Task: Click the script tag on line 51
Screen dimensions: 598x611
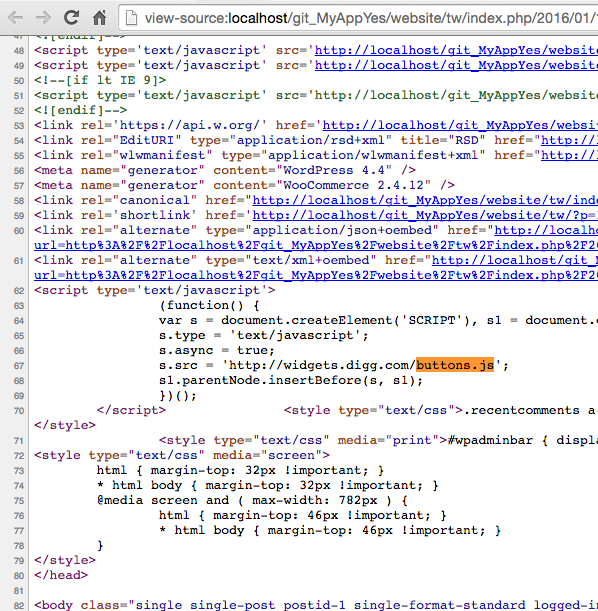Action: click(x=316, y=95)
